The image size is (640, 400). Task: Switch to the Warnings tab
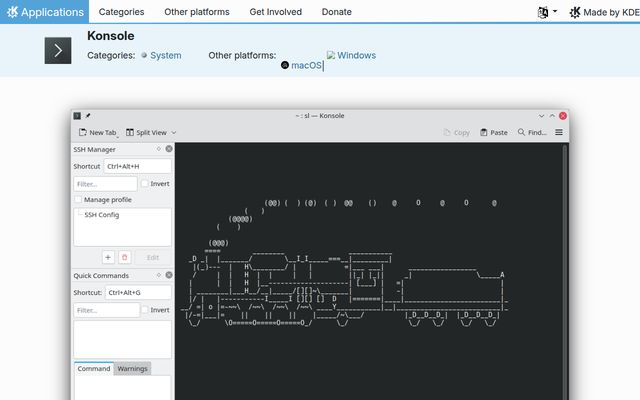click(133, 369)
